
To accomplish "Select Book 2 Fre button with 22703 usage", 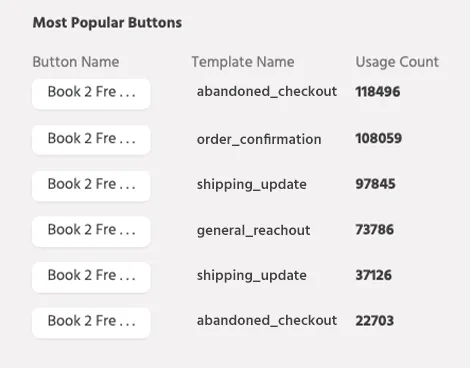I will tap(91, 323).
